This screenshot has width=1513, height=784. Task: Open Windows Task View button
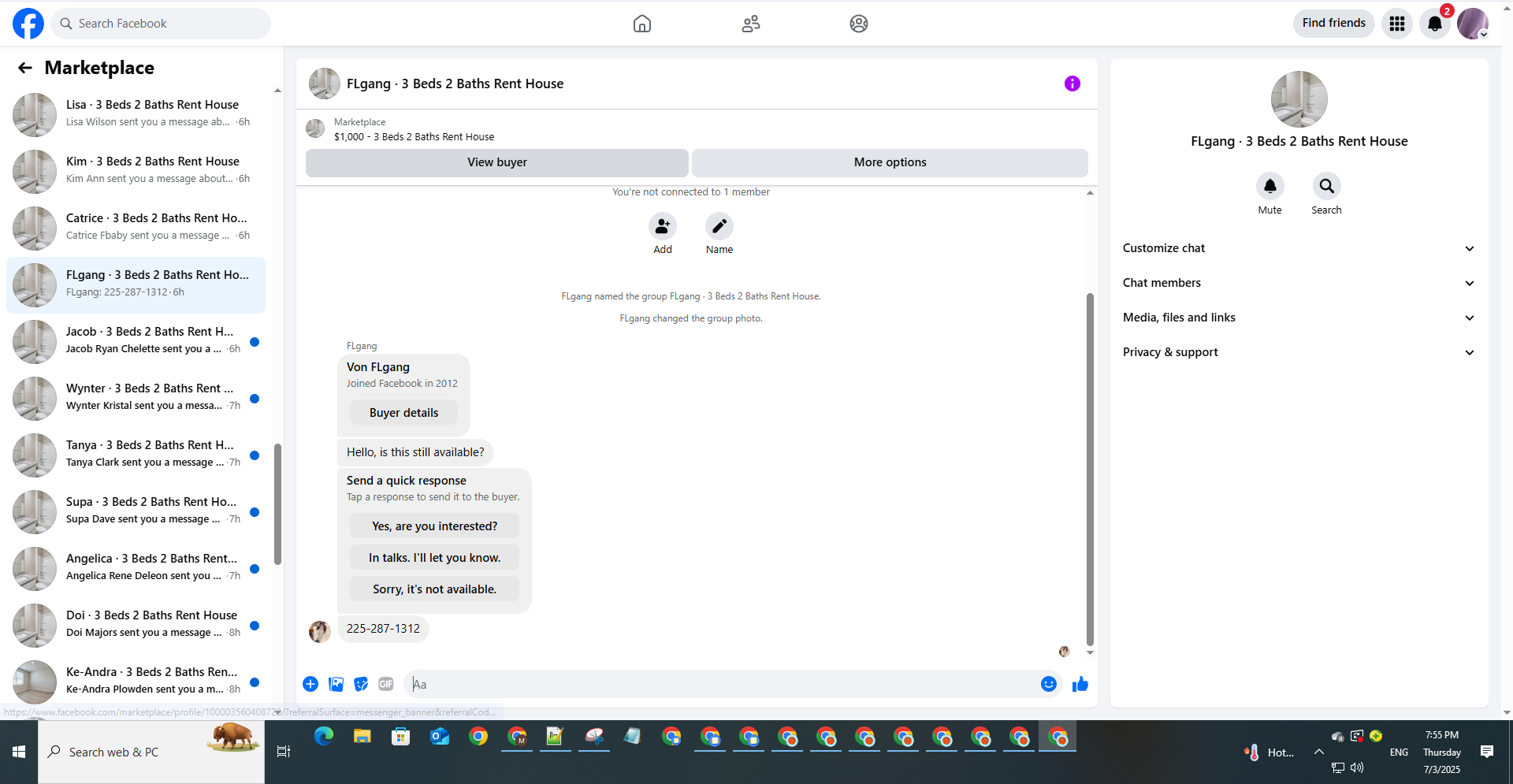click(x=284, y=752)
